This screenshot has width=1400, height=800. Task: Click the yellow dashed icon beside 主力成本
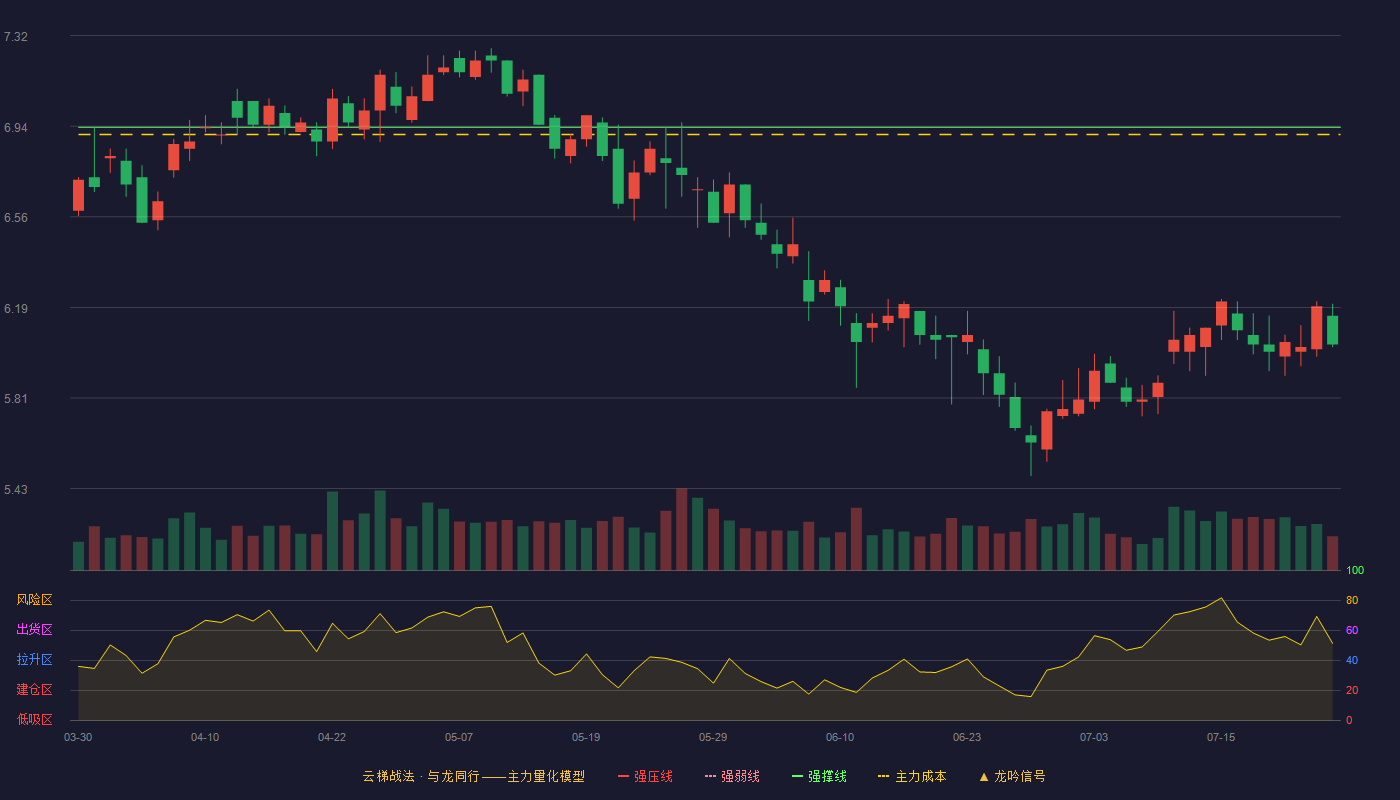pos(883,776)
